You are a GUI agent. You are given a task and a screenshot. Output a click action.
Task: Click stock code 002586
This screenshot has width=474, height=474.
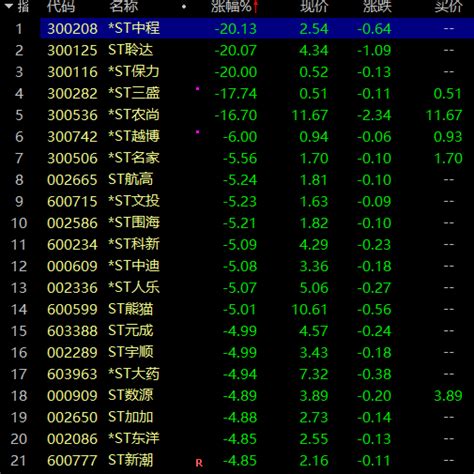point(72,223)
